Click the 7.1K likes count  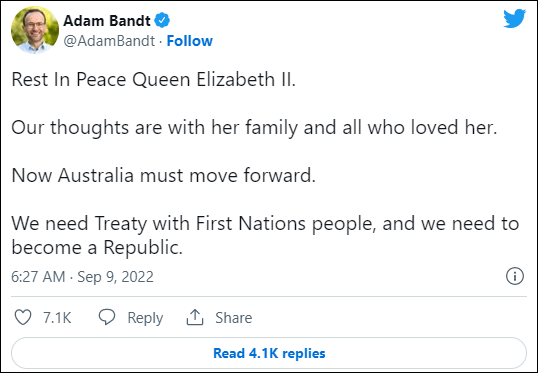tap(57, 318)
